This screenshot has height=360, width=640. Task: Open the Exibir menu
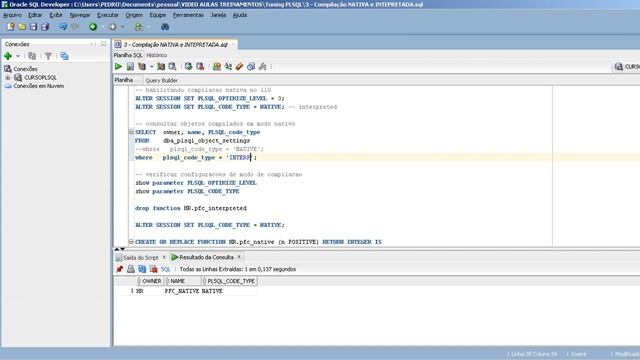56,15
